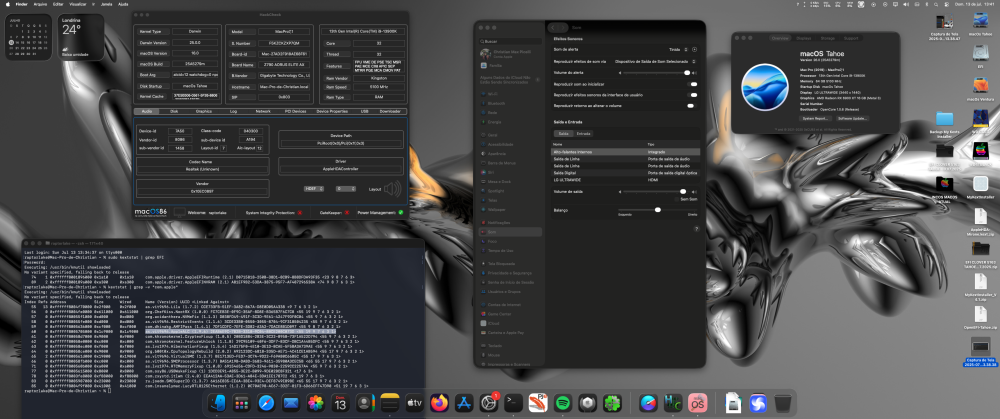1000x419 pixels.
Task: Launch Apple TV from the Dock
Action: [x=415, y=403]
